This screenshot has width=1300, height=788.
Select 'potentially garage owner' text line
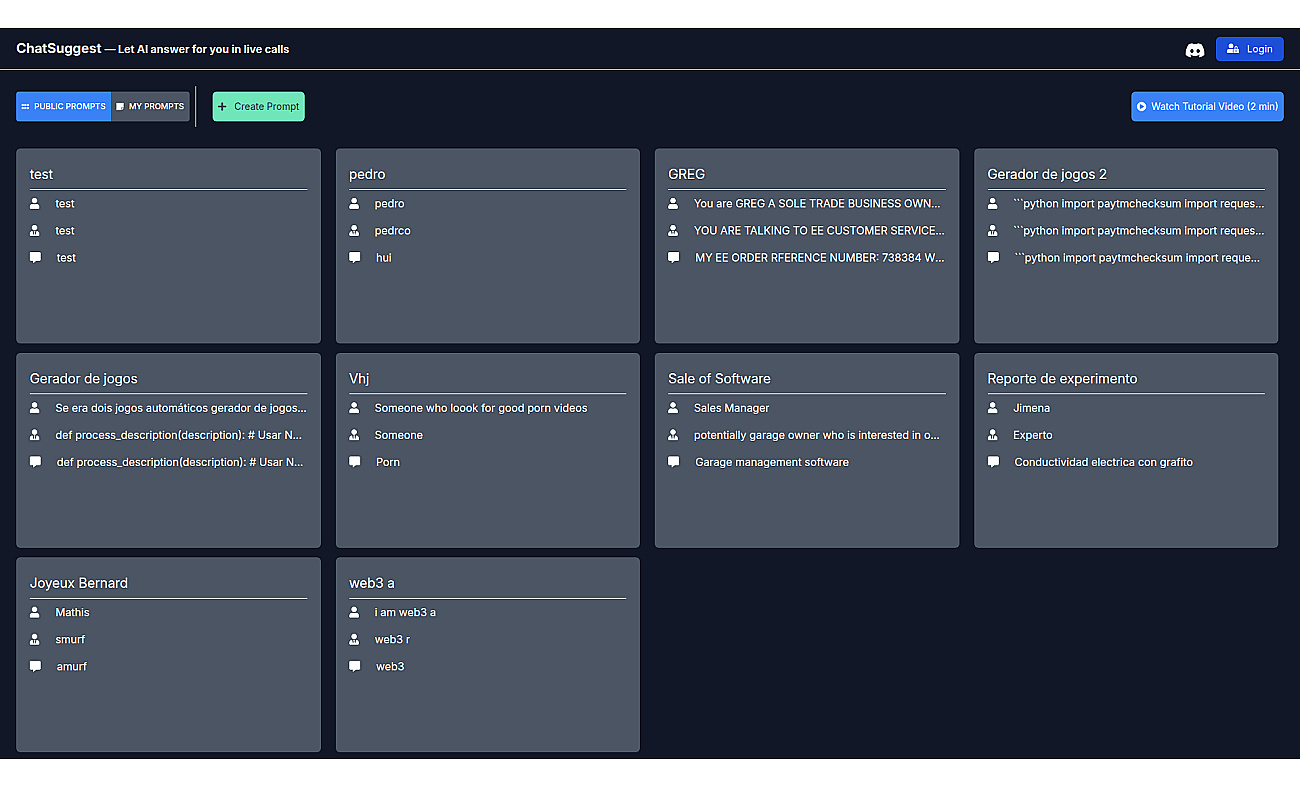click(816, 435)
